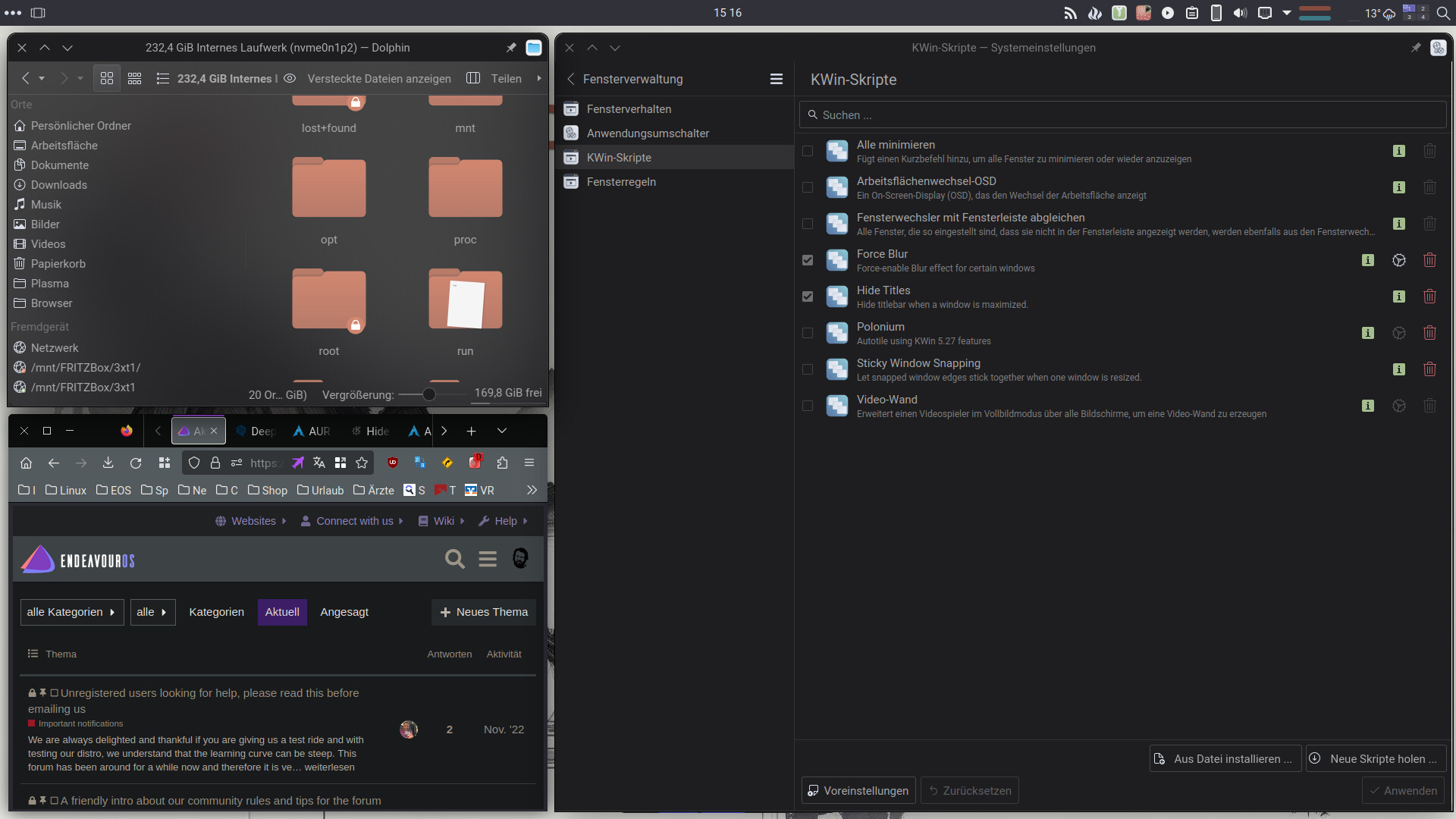Show info for Hide Titles script

(1399, 297)
